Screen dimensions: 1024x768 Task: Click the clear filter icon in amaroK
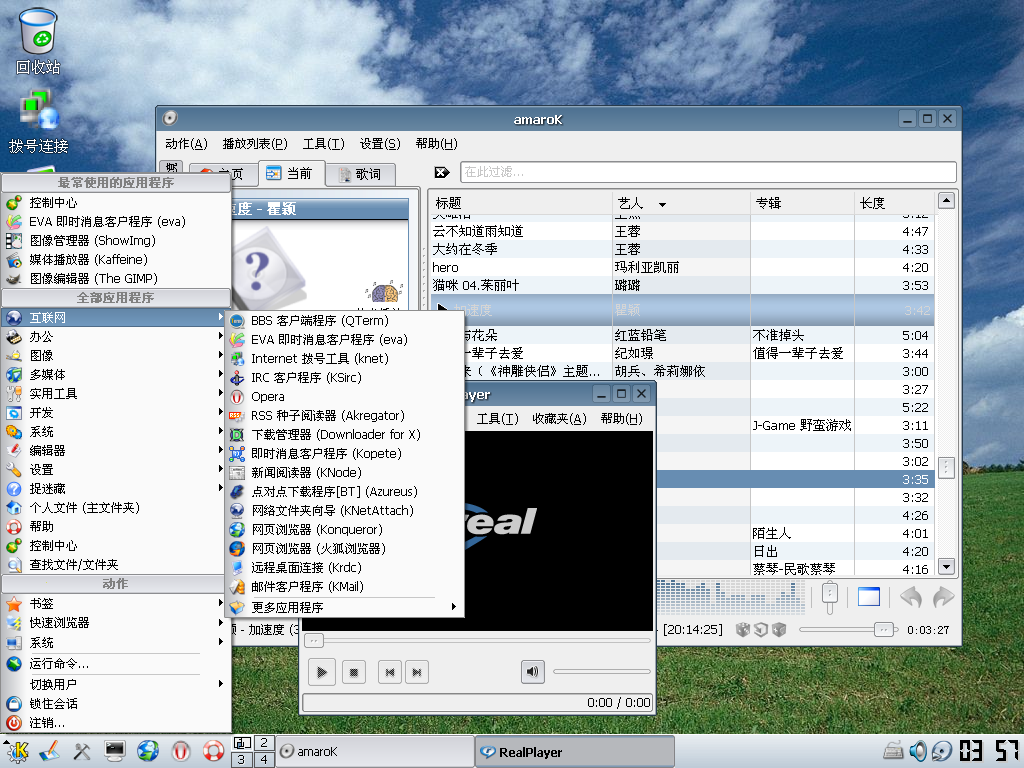pyautogui.click(x=442, y=172)
